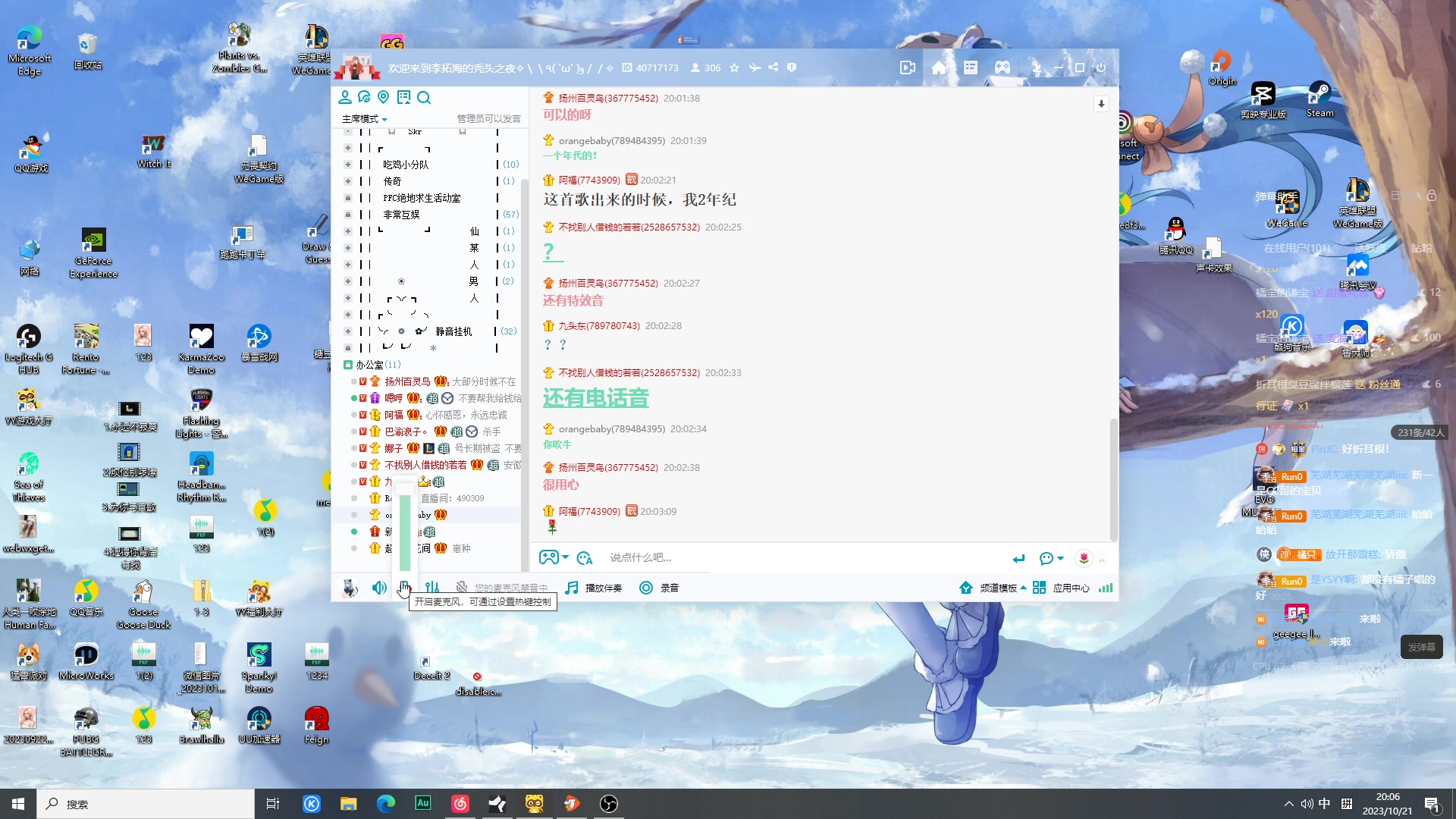Click the network signal bars icon bottom right
Viewport: 1456px width, 819px height.
[x=1106, y=588]
